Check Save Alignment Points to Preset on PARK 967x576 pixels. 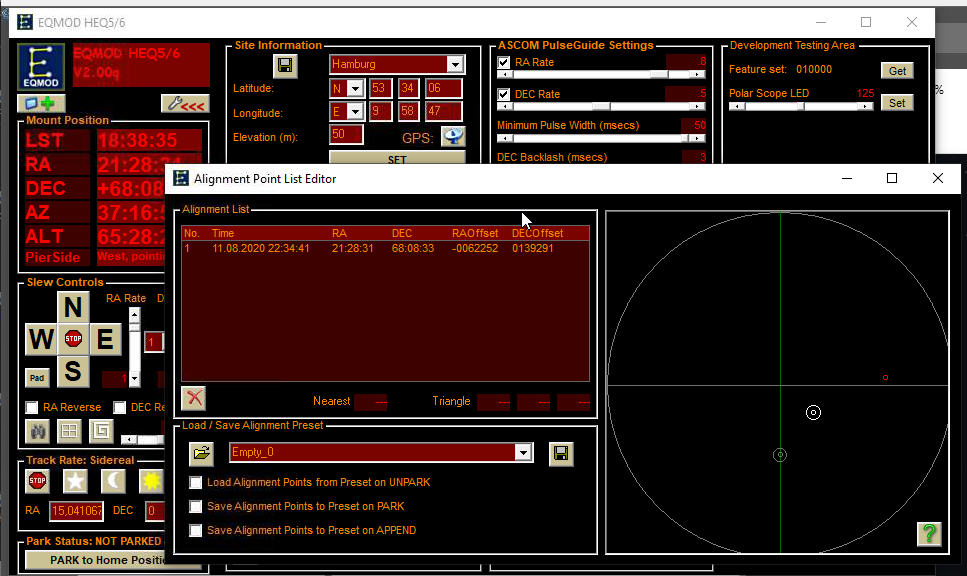coord(196,507)
